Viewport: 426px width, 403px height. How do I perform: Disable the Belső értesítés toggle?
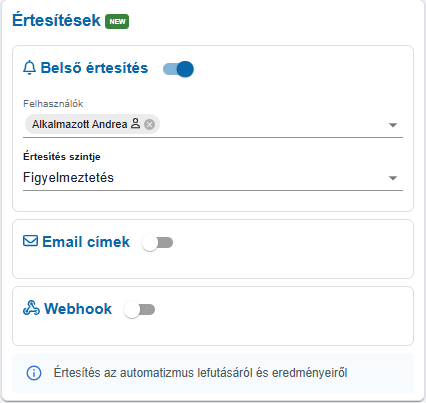click(x=178, y=69)
